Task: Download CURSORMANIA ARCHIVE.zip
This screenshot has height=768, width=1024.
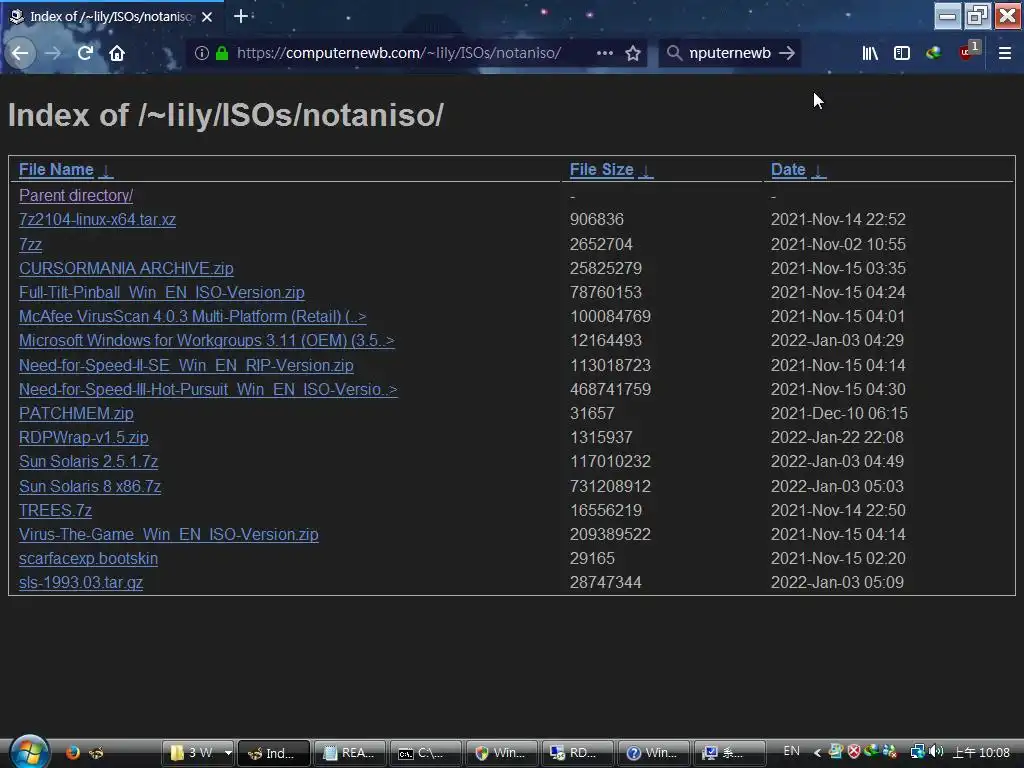Action: click(x=126, y=268)
